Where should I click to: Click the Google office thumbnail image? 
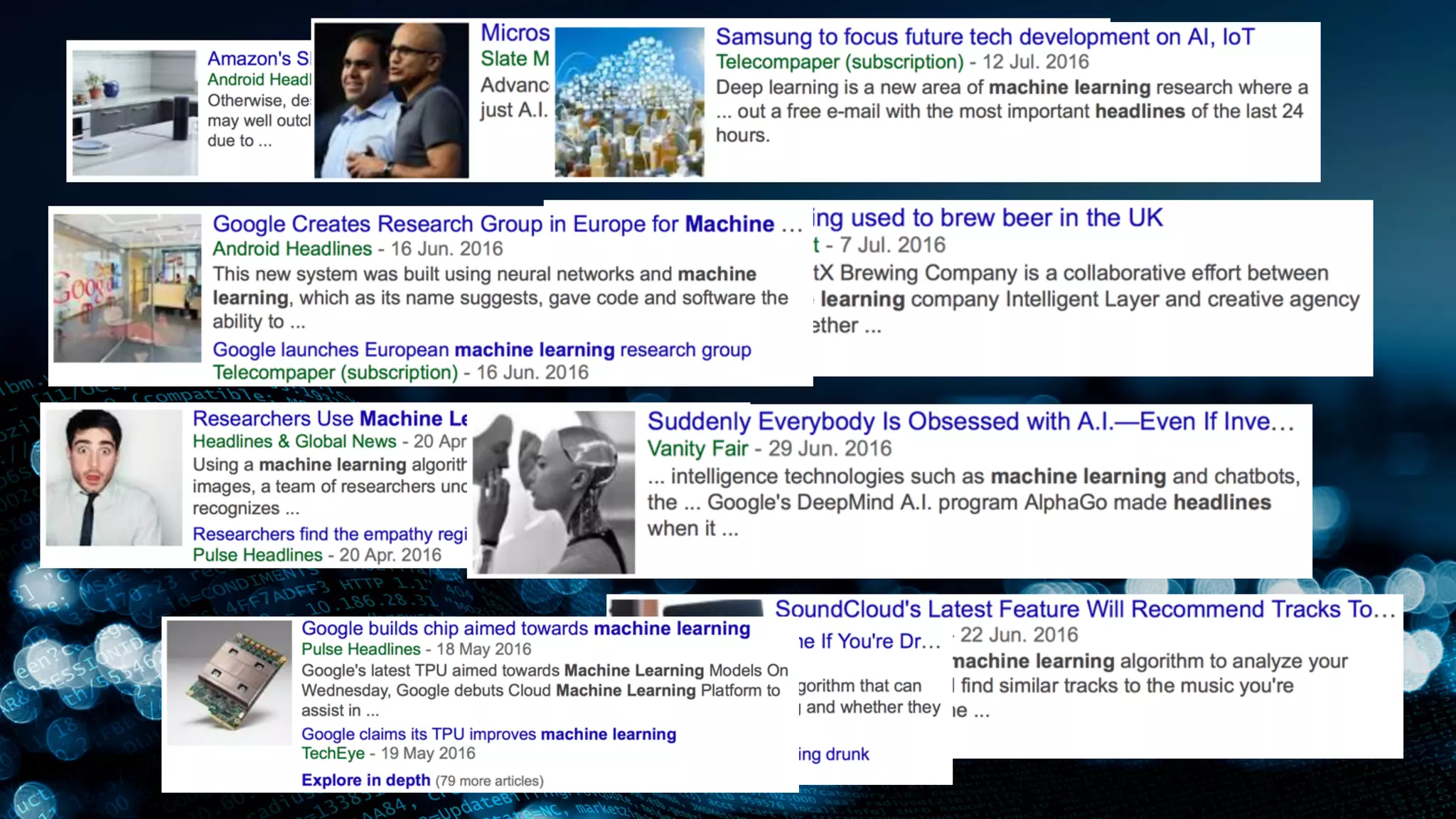(127, 288)
